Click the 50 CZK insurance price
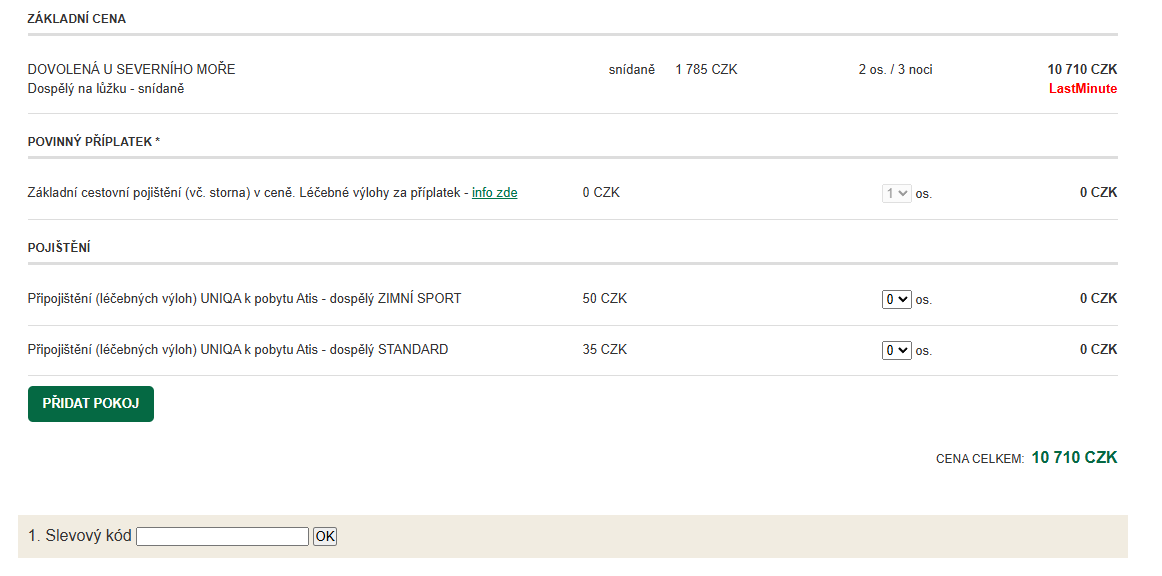 [604, 299]
